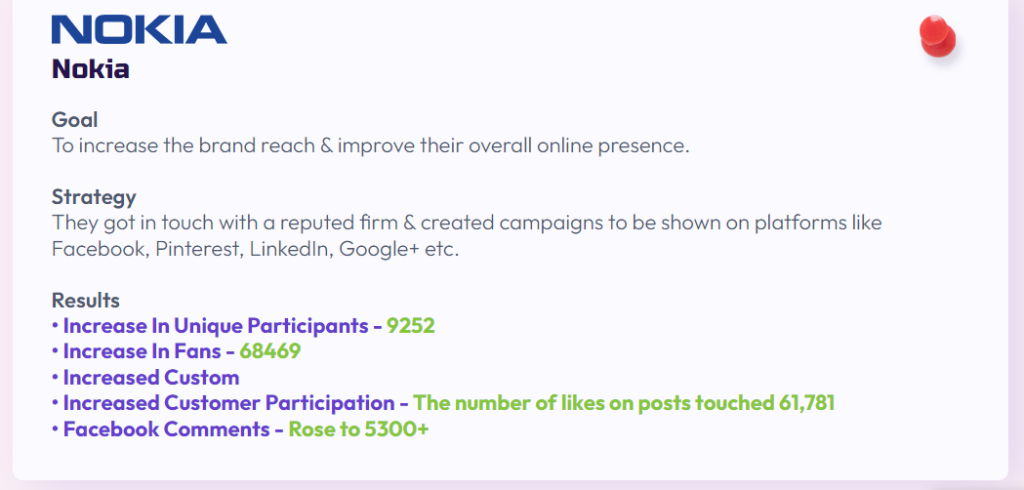This screenshot has width=1024, height=490.
Task: Click Increase In Fans label
Action: (142, 351)
